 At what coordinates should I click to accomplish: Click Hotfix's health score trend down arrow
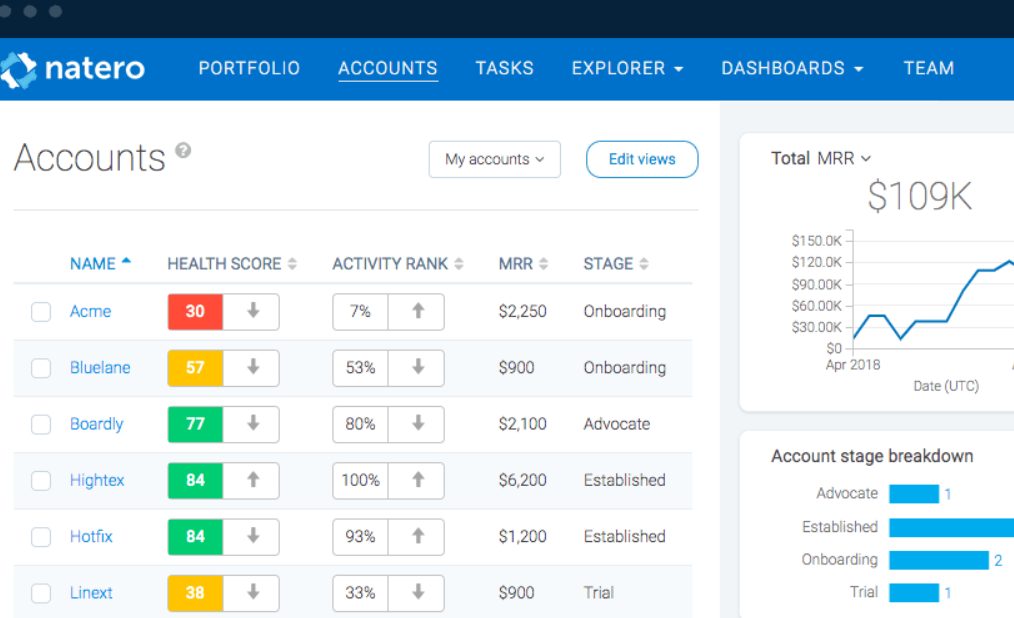(x=253, y=536)
